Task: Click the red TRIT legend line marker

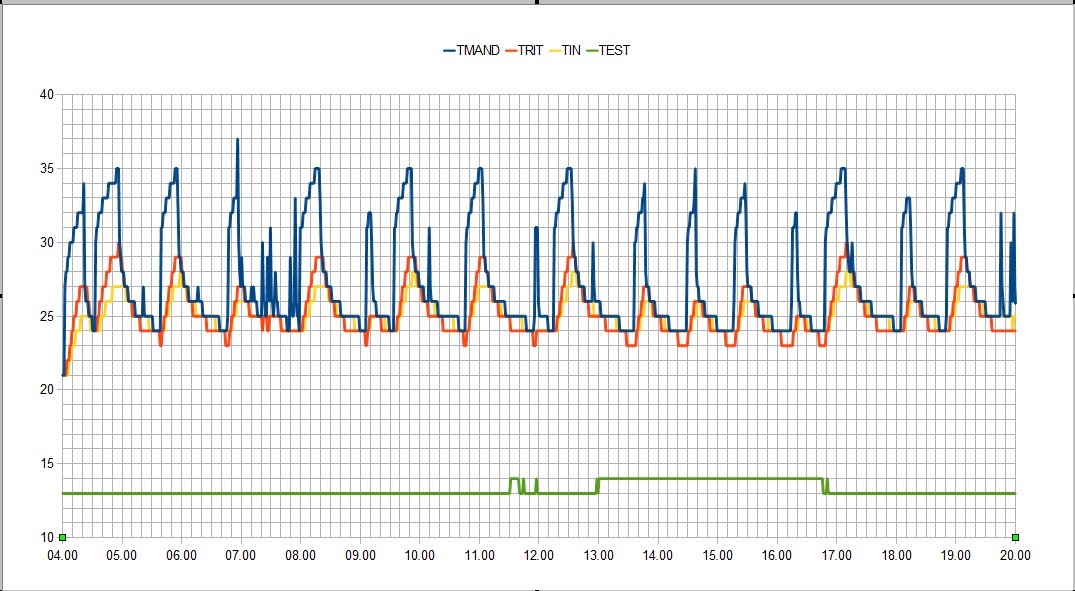Action: pyautogui.click(x=511, y=50)
